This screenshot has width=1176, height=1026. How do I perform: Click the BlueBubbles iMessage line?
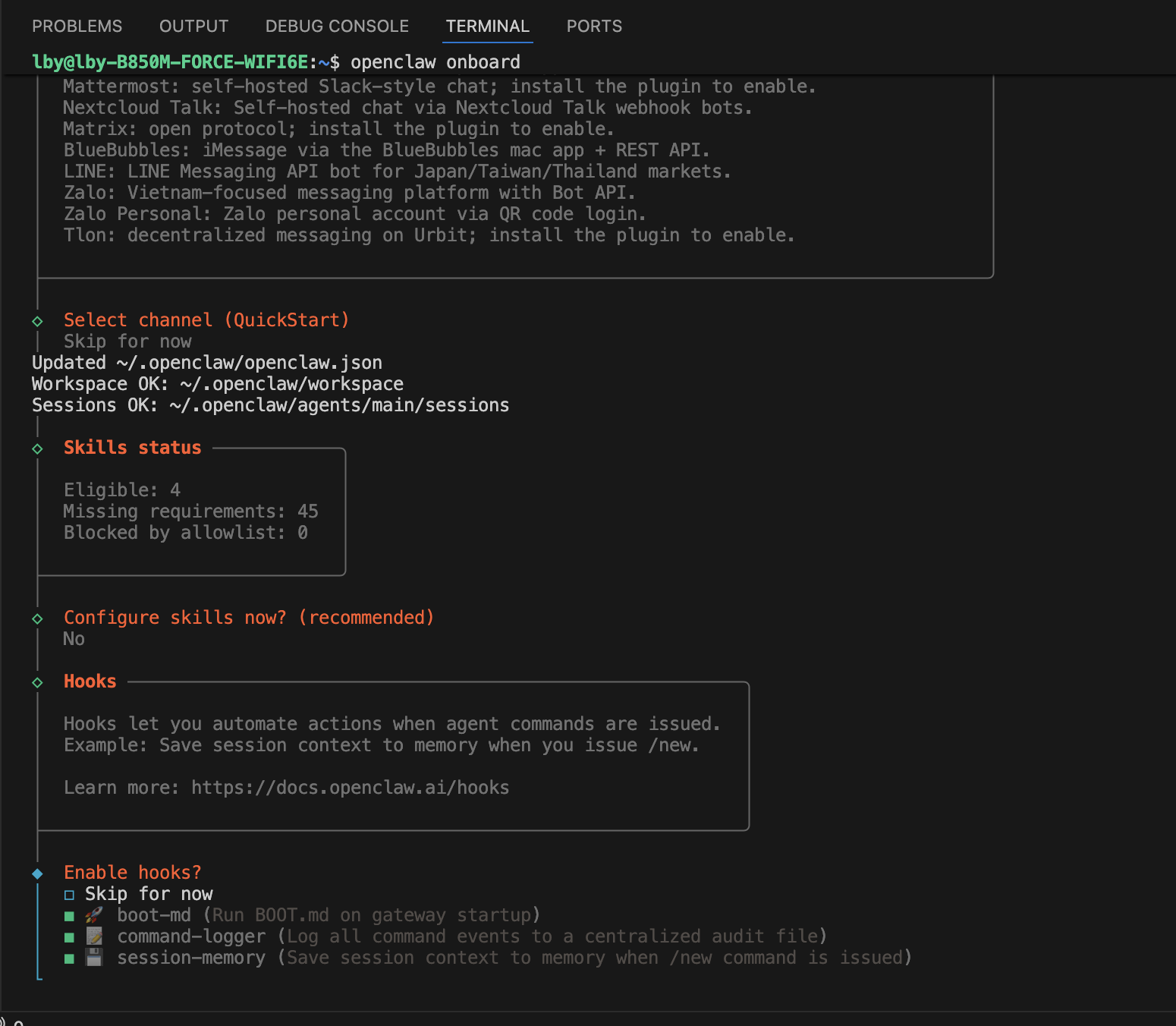tap(387, 150)
